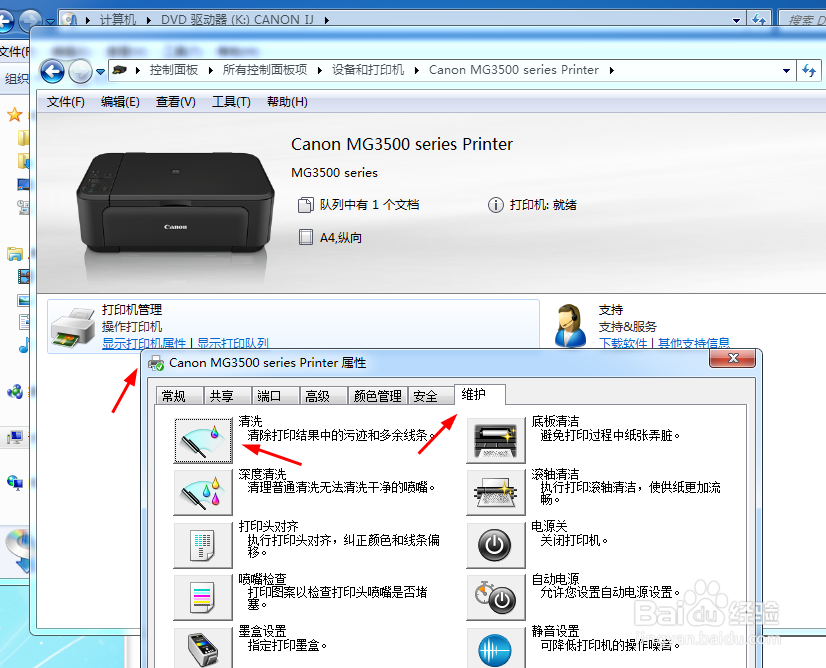
Task: Expand arrow after 所有控制面板项 breadcrumb
Action: 319,71
